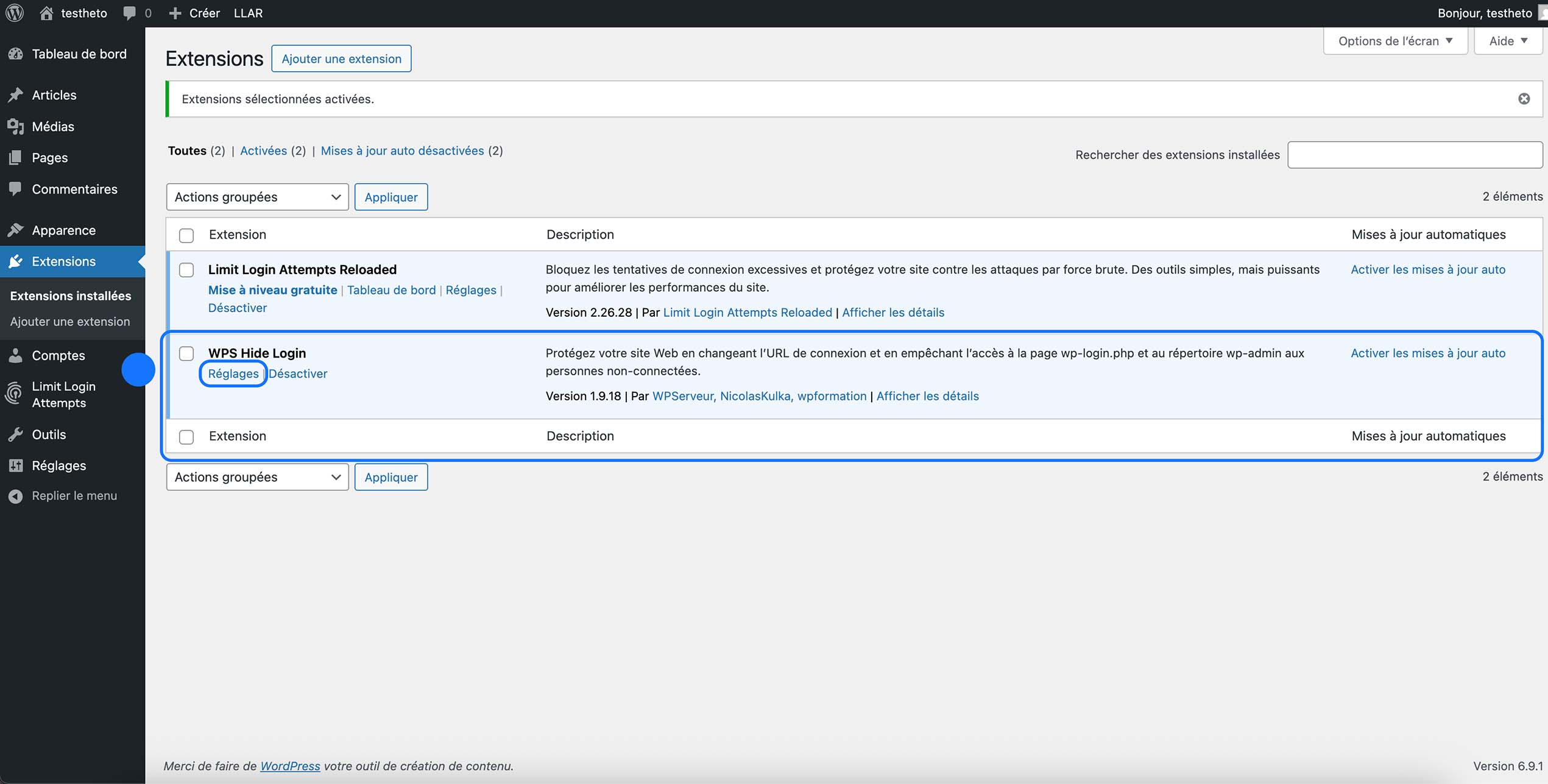Image resolution: width=1548 pixels, height=784 pixels.
Task: Check the WPS Hide Login checkbox
Action: [186, 353]
